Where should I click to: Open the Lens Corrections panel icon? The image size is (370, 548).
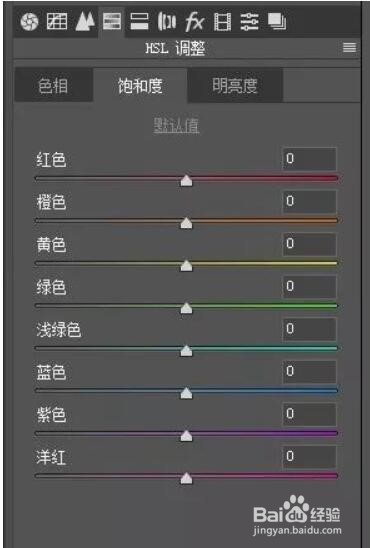pos(167,21)
